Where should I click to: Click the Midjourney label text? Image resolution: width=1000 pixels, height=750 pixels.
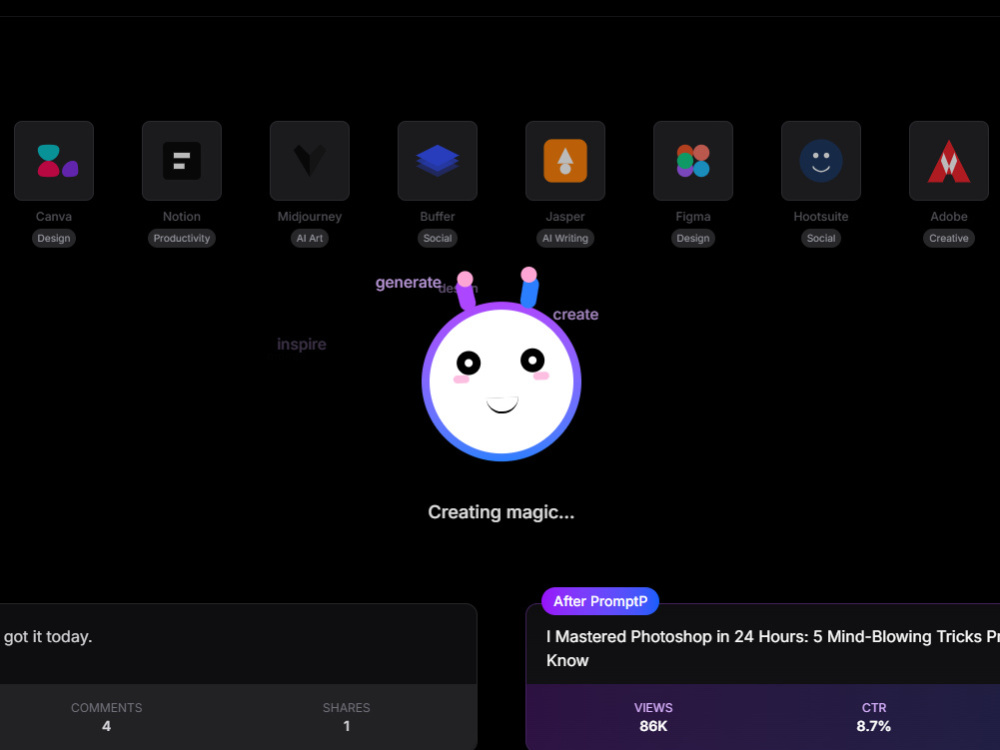click(x=309, y=216)
